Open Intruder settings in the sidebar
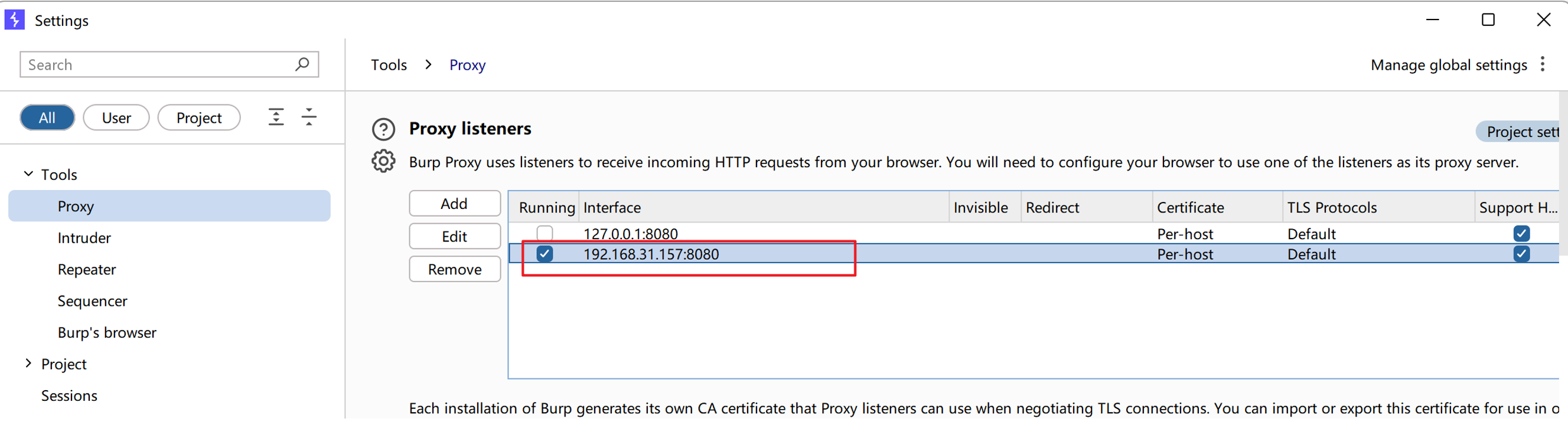 point(84,238)
